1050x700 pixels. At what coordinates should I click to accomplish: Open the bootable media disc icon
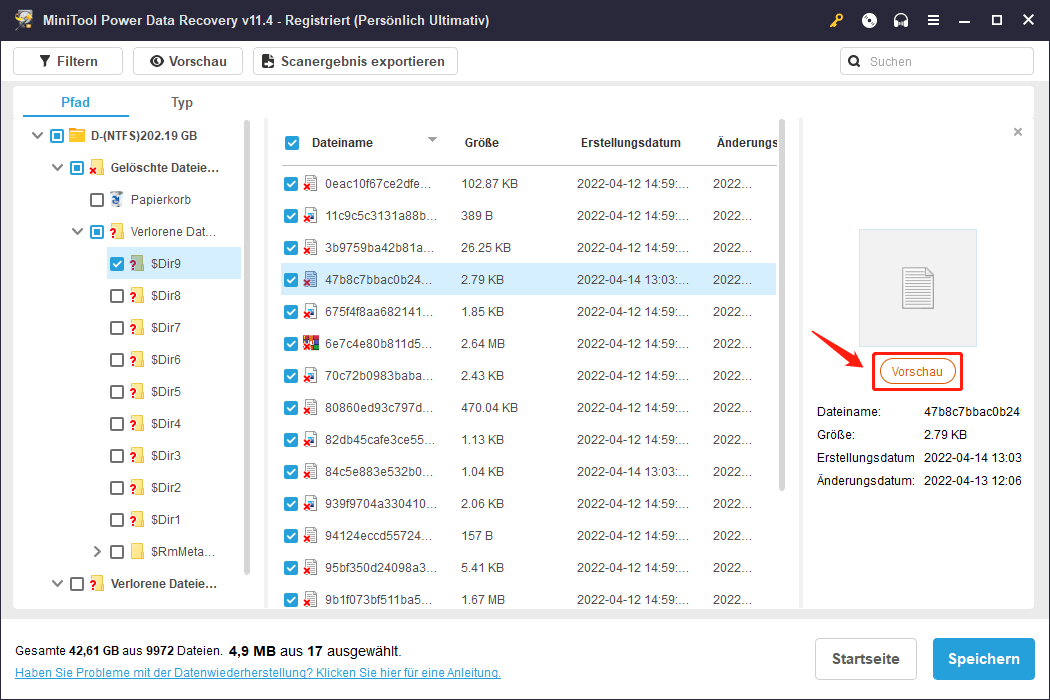point(868,19)
